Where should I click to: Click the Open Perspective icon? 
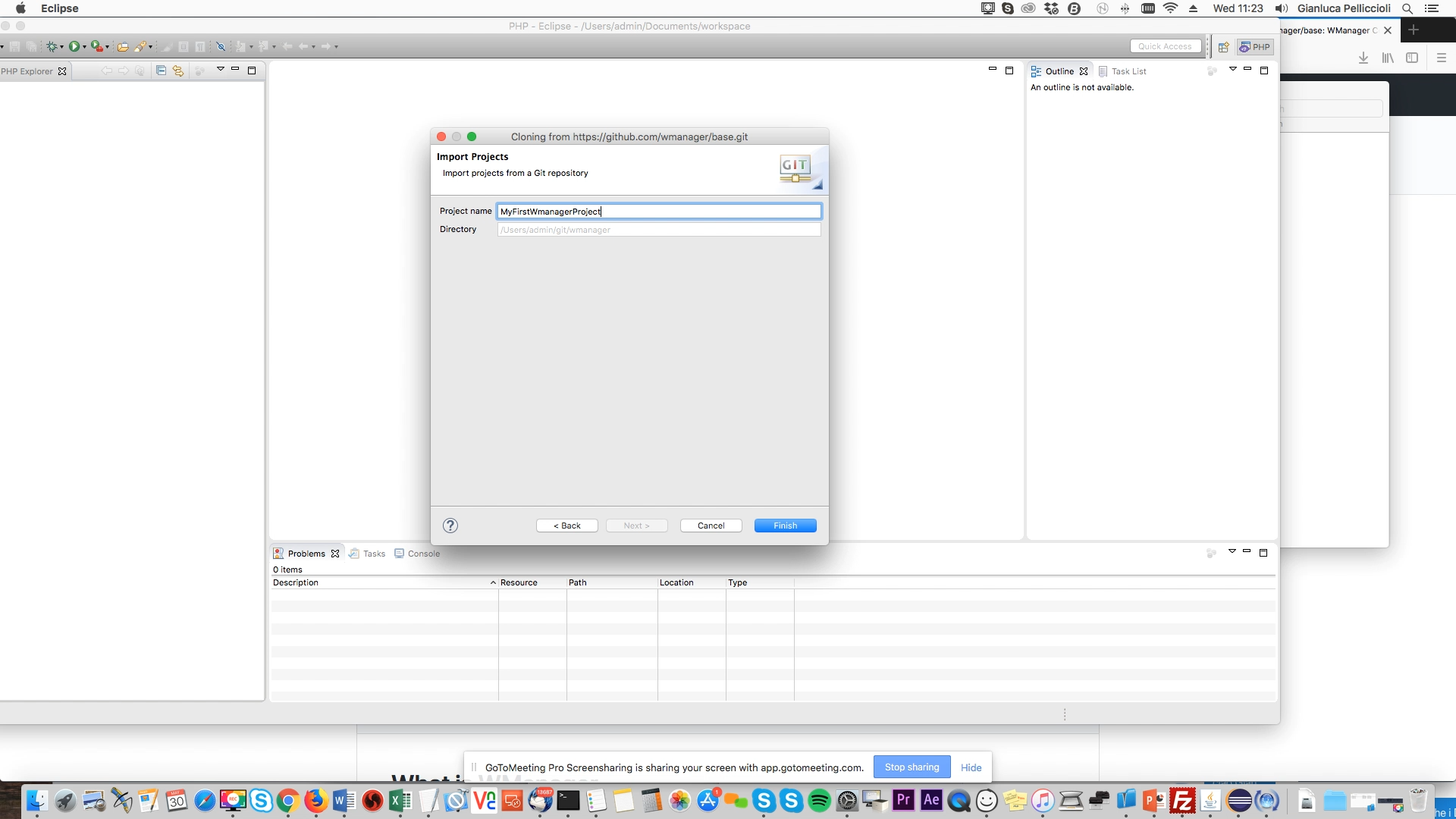pyautogui.click(x=1223, y=47)
